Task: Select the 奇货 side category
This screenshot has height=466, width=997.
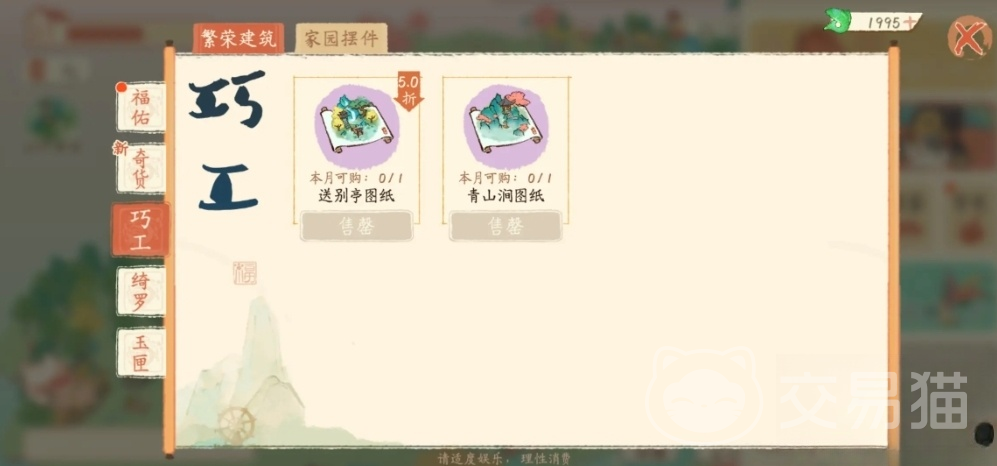Action: click(x=141, y=168)
